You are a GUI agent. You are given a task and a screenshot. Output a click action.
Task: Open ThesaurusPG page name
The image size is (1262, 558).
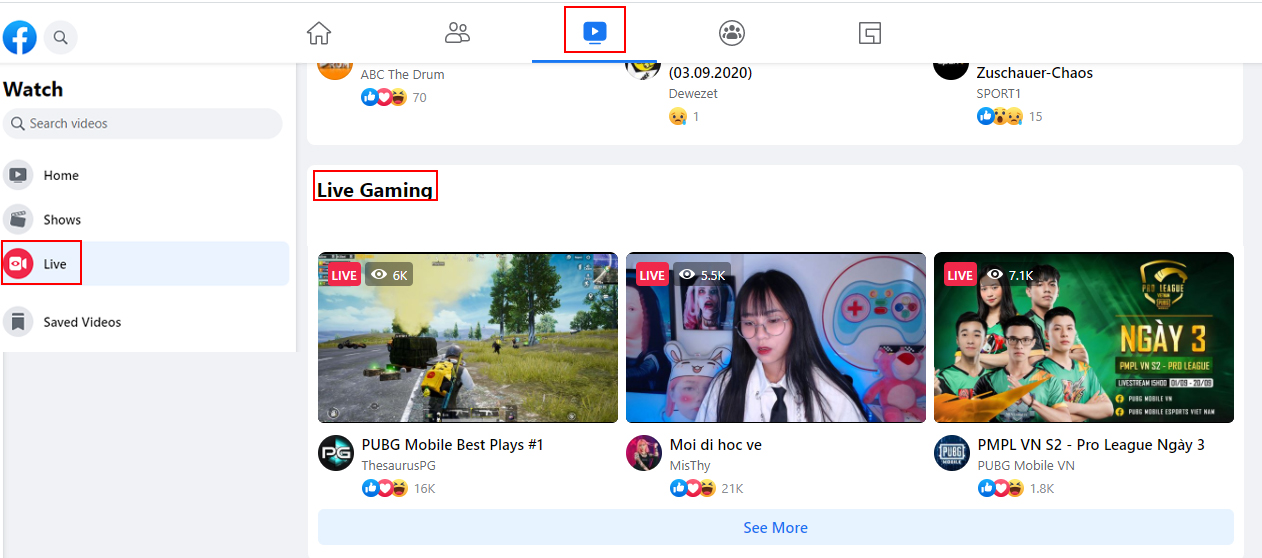coord(398,466)
